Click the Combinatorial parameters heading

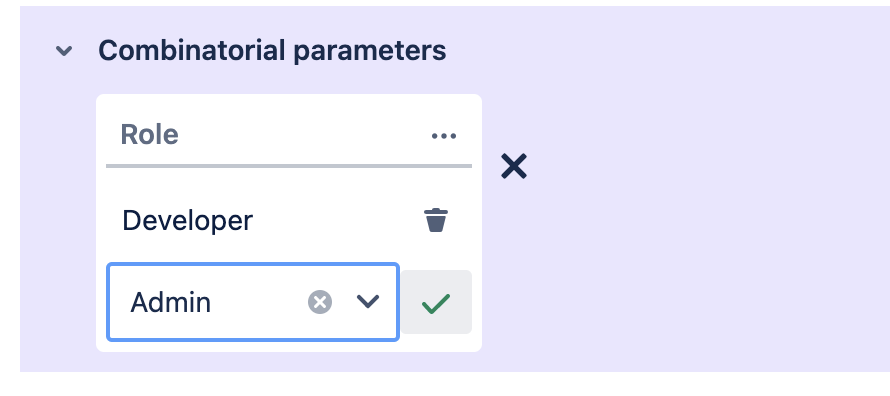tap(272, 50)
